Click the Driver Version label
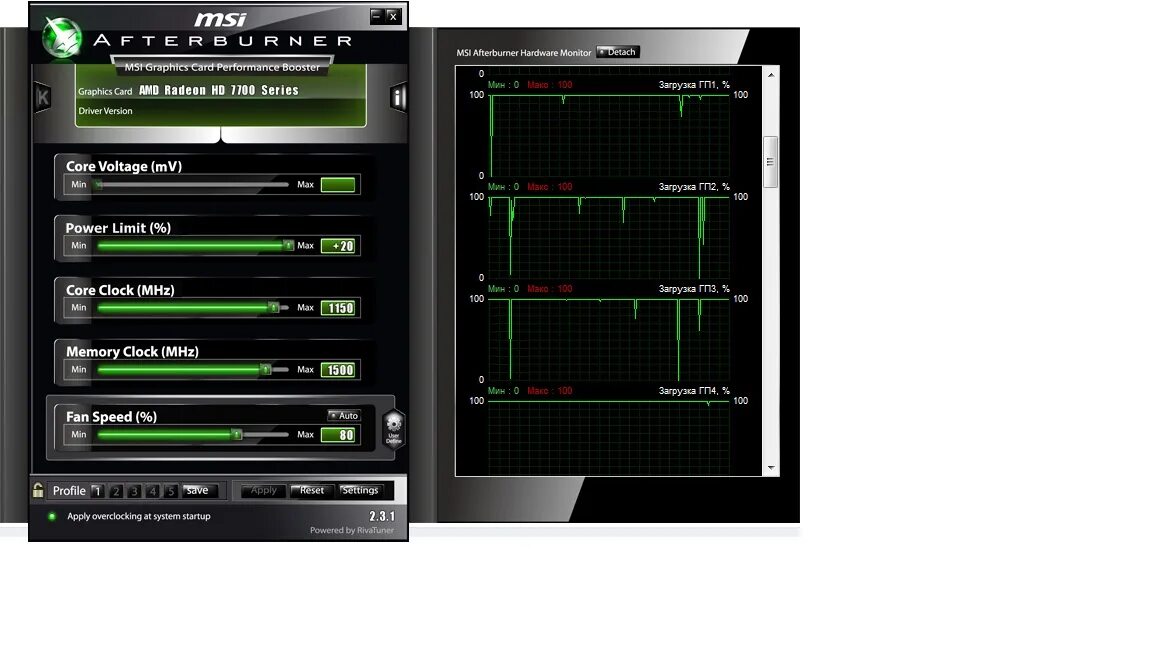The image size is (1152, 648). coord(106,111)
